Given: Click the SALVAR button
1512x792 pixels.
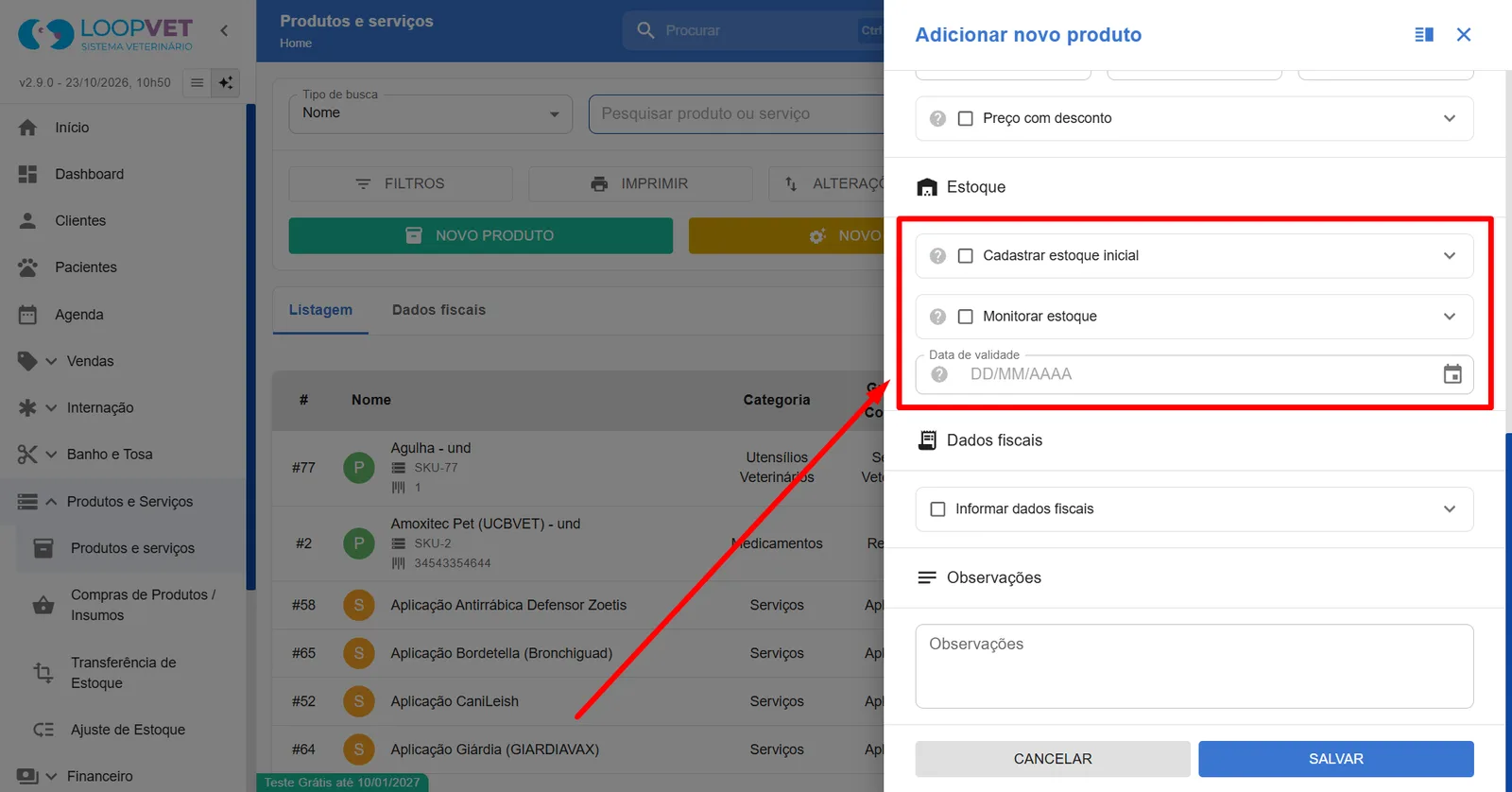Looking at the screenshot, I should click(x=1336, y=759).
